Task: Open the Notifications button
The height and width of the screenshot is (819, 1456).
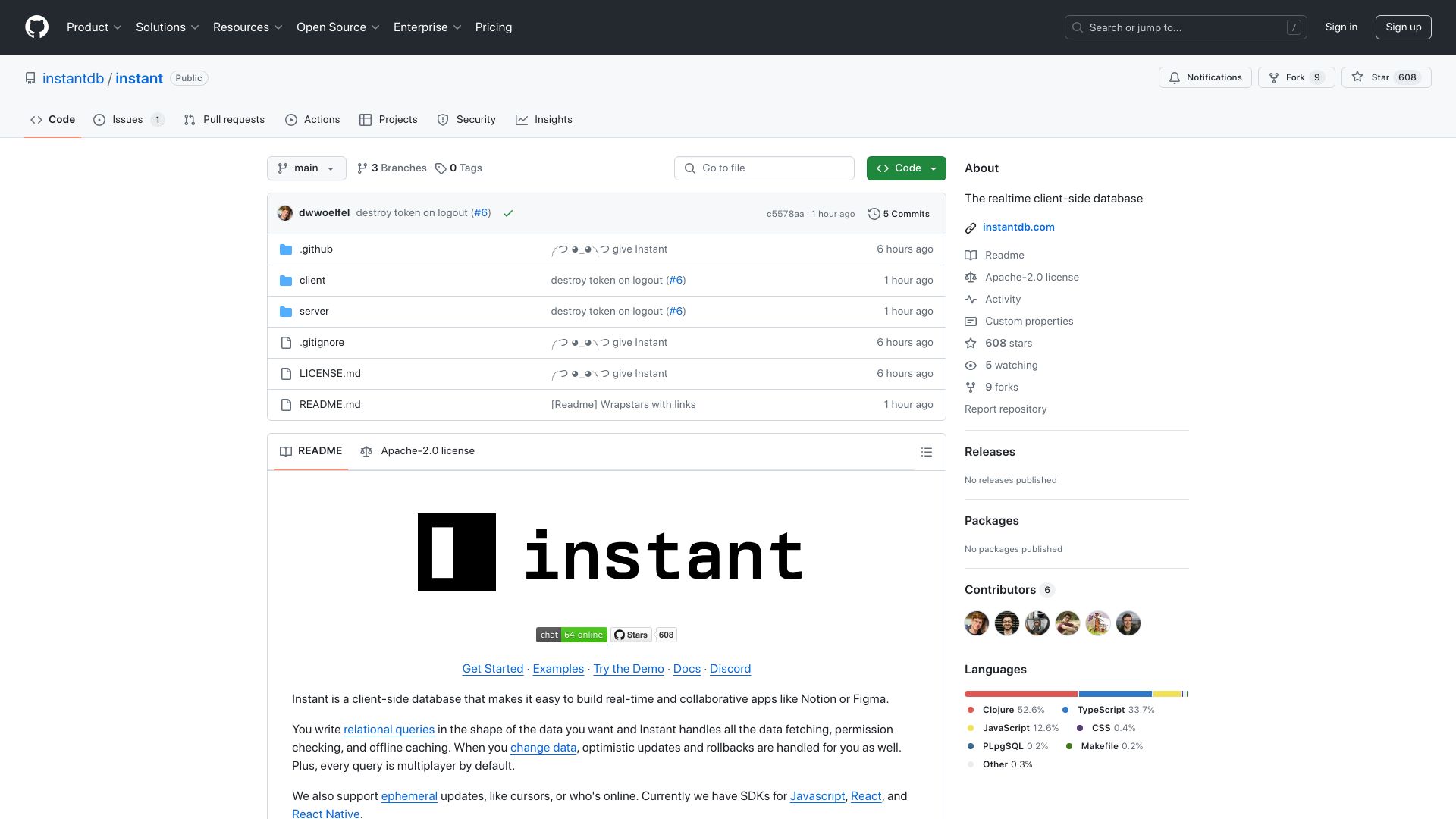Action: coord(1205,77)
